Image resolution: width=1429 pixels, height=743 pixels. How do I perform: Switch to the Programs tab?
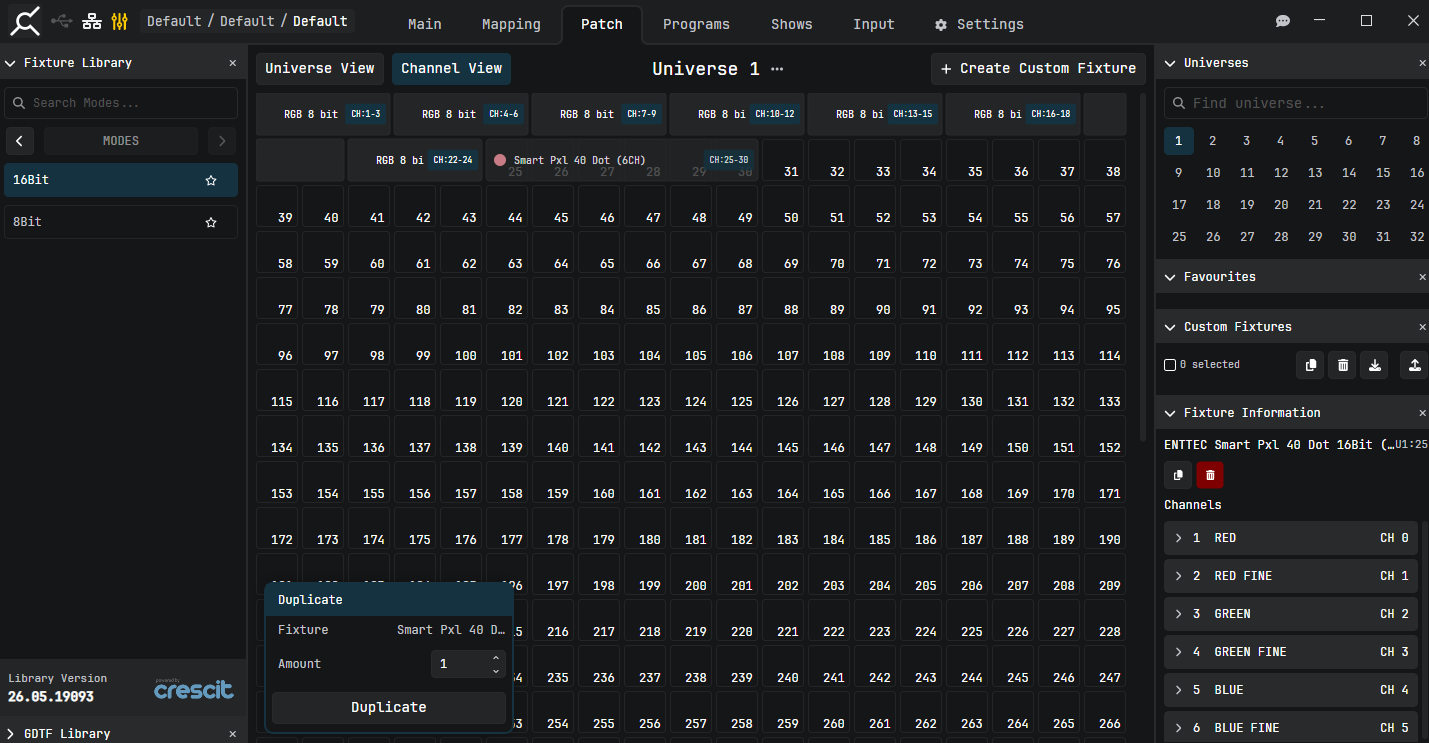point(696,24)
